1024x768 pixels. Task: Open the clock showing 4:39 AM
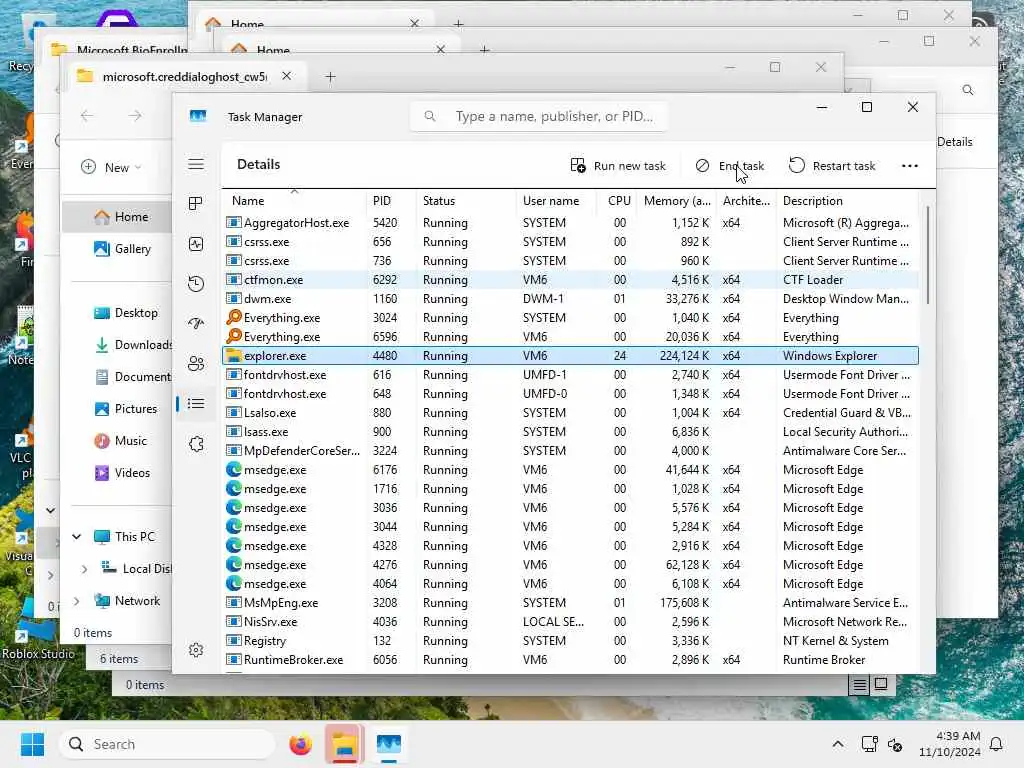(x=950, y=744)
